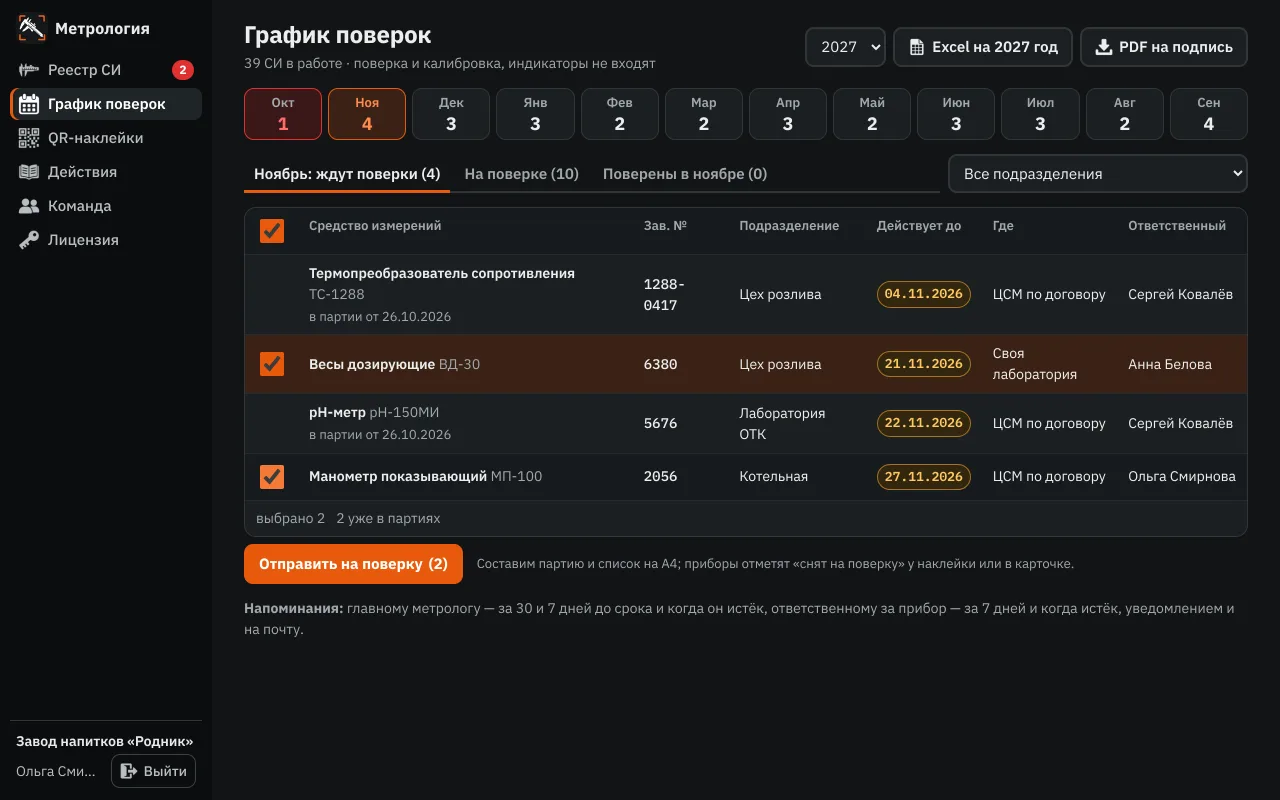The width and height of the screenshot is (1280, 800).
Task: Open the Действия sidebar item
Action: coord(106,172)
